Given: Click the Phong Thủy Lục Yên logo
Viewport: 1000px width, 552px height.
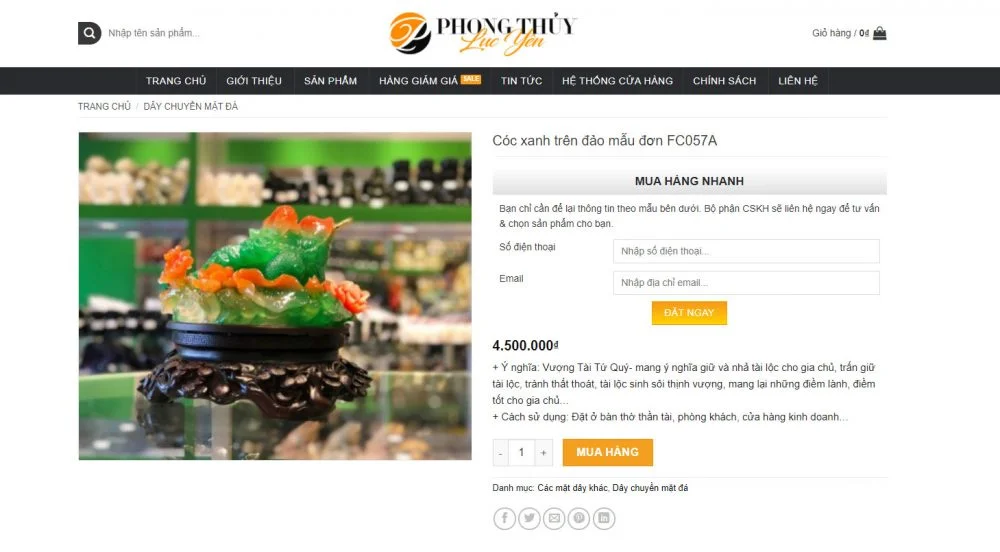Looking at the screenshot, I should pyautogui.click(x=483, y=33).
